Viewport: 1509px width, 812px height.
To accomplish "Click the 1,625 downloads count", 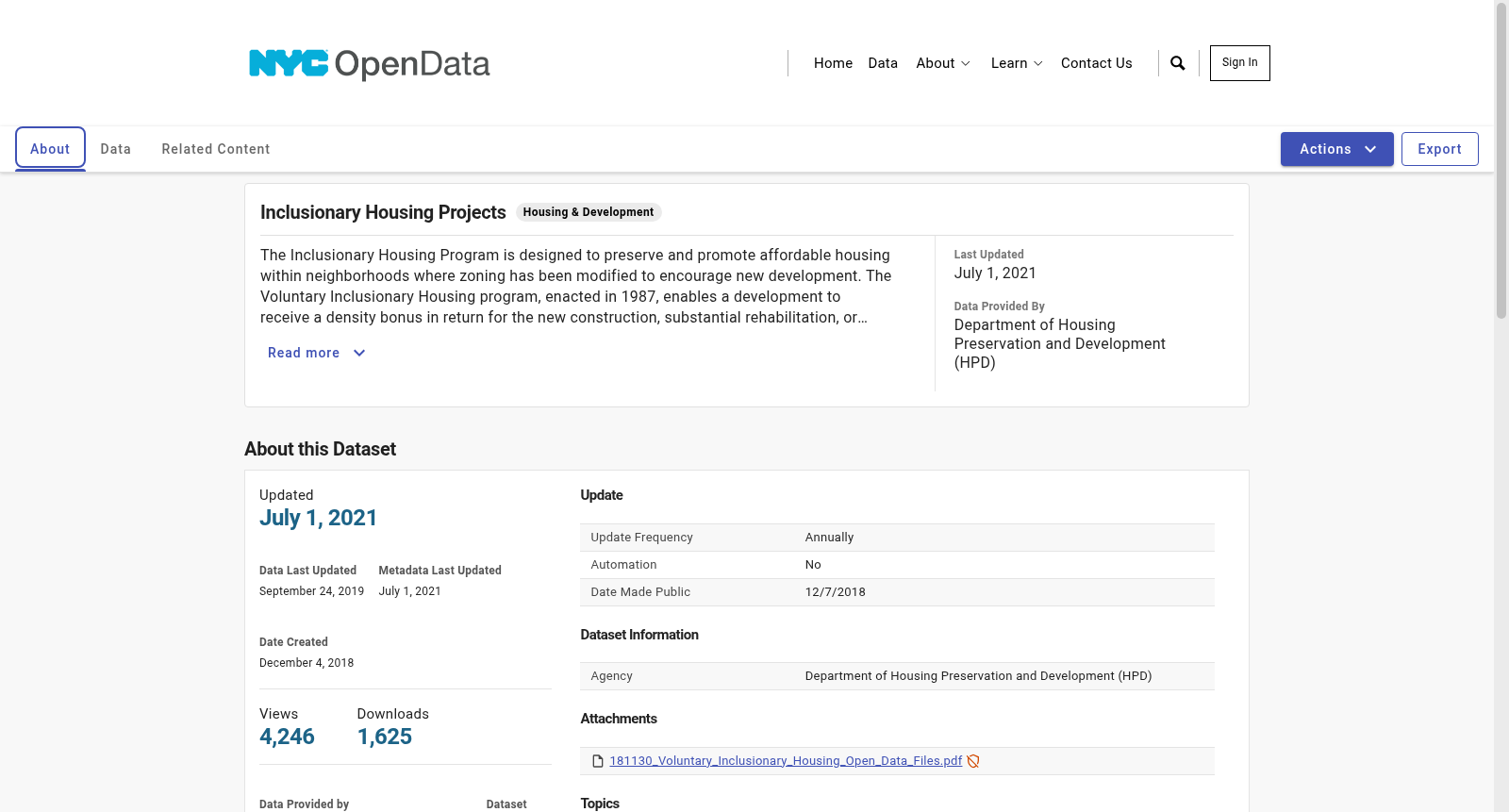I will click(x=385, y=737).
